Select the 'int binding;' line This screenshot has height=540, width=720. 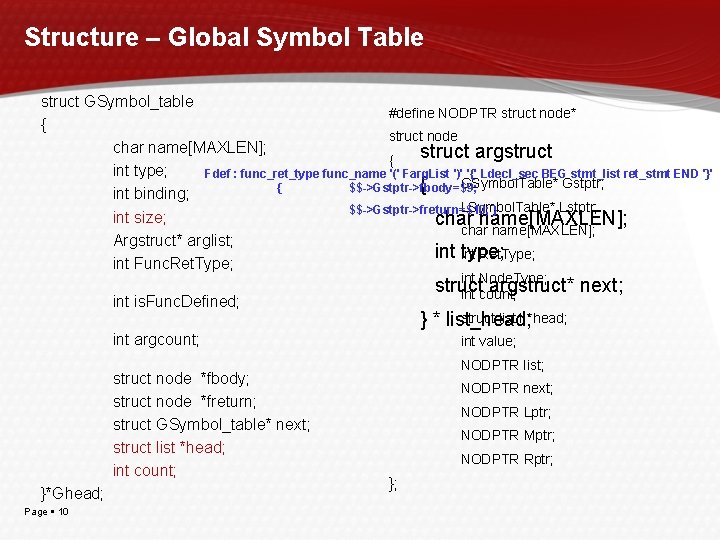[x=151, y=194]
